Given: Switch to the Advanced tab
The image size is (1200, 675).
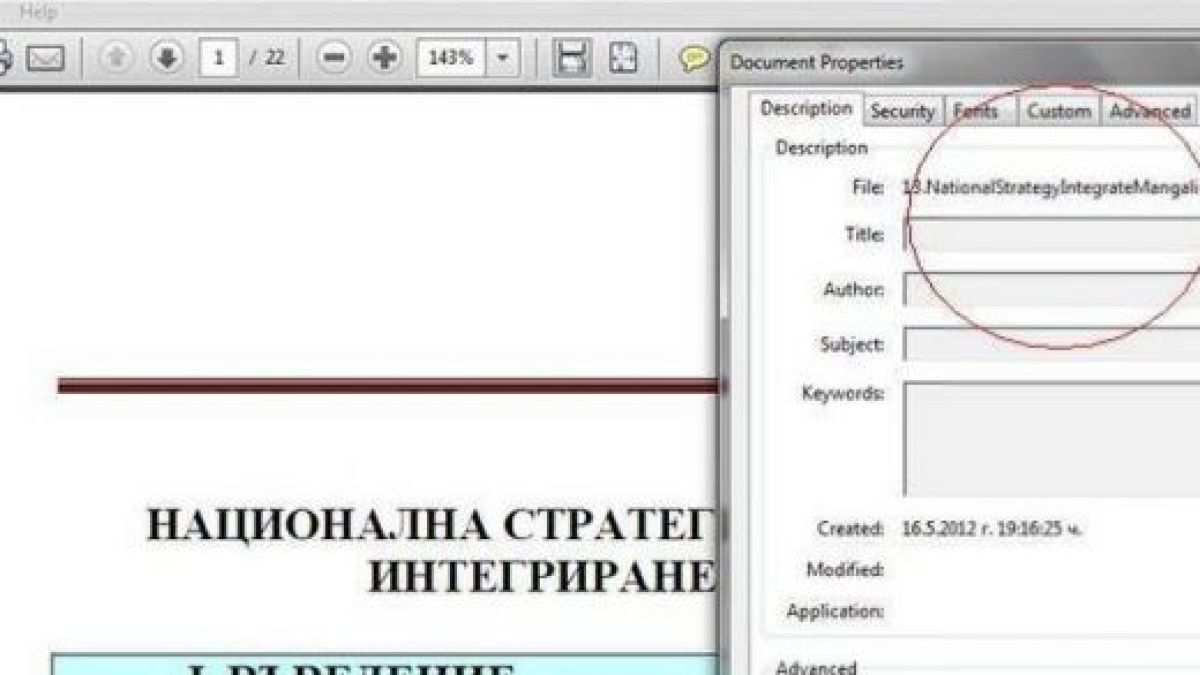Looking at the screenshot, I should (x=1150, y=111).
